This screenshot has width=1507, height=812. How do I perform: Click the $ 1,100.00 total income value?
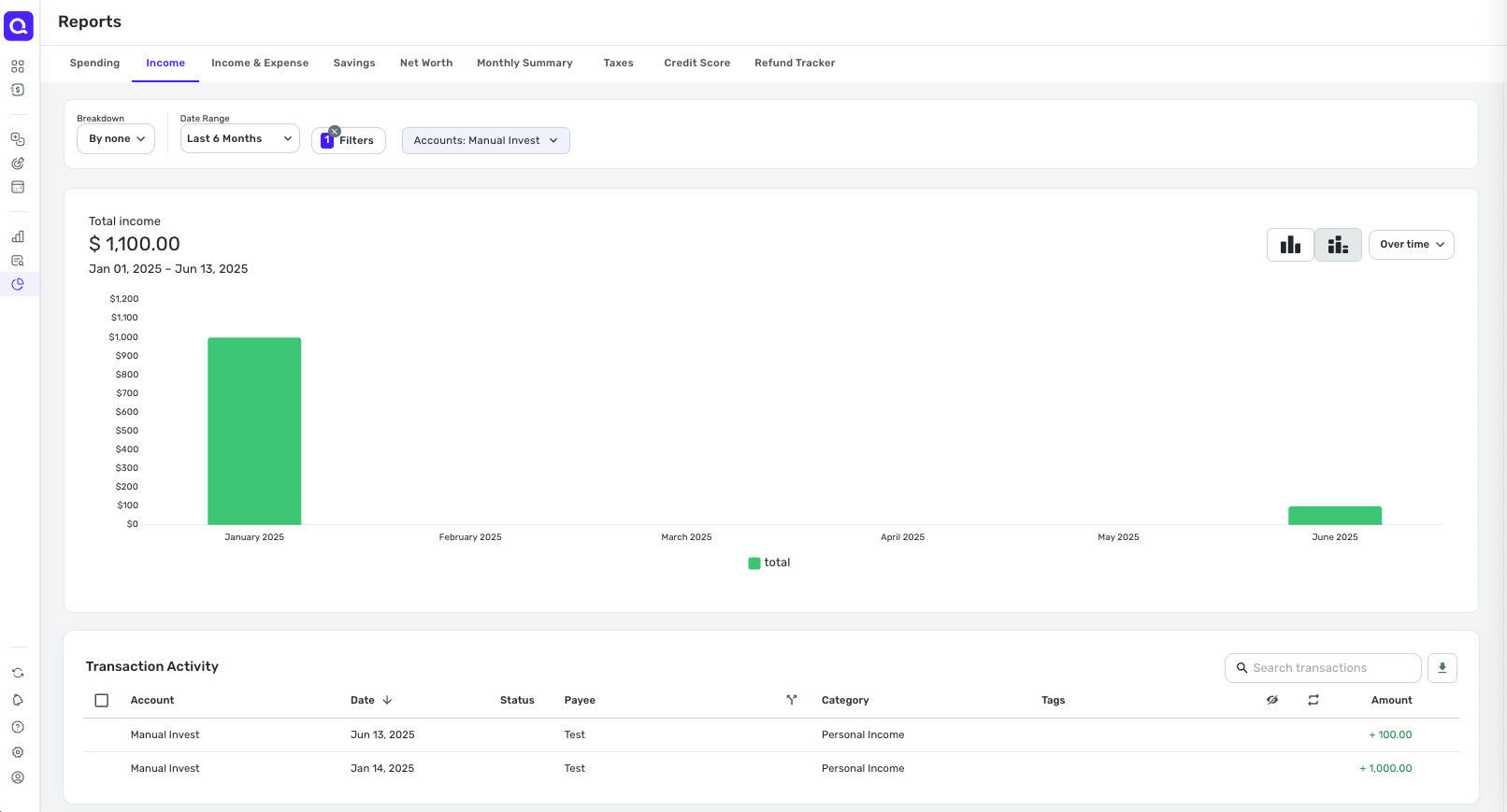[x=135, y=244]
